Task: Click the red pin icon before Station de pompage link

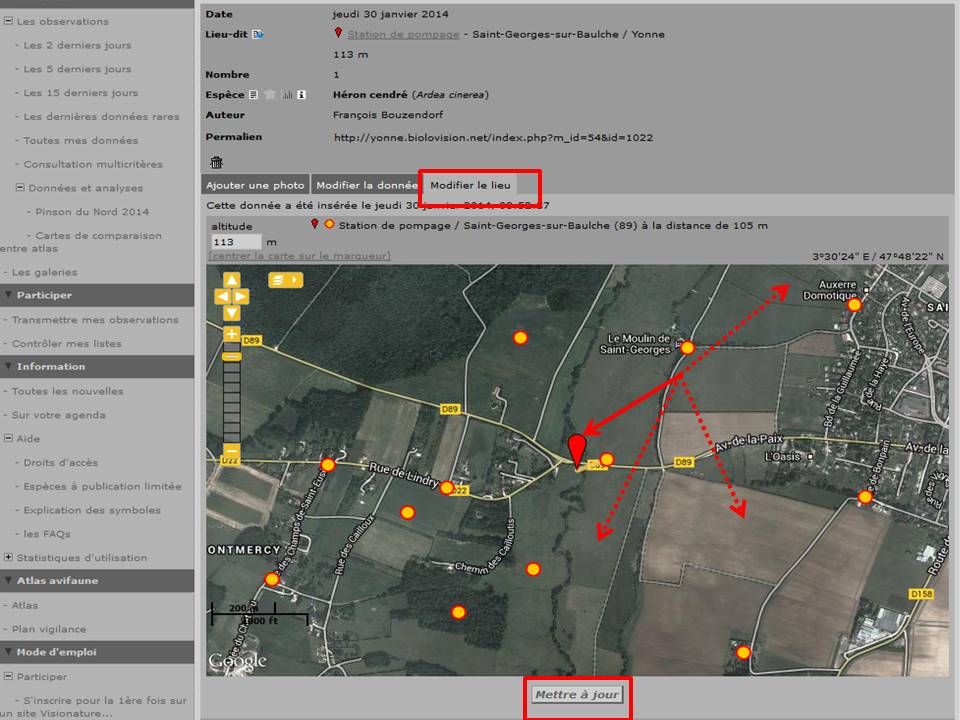Action: 338,33
